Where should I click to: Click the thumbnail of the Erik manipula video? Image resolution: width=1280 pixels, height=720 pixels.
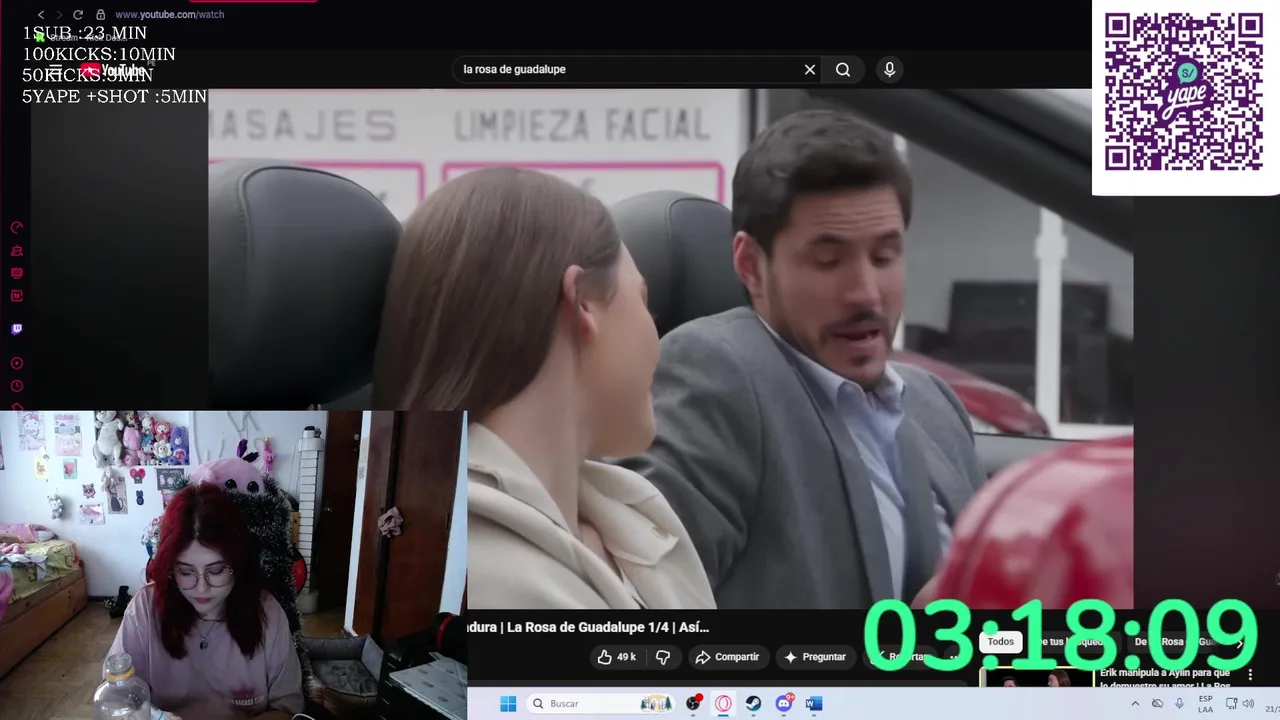[x=1036, y=679]
